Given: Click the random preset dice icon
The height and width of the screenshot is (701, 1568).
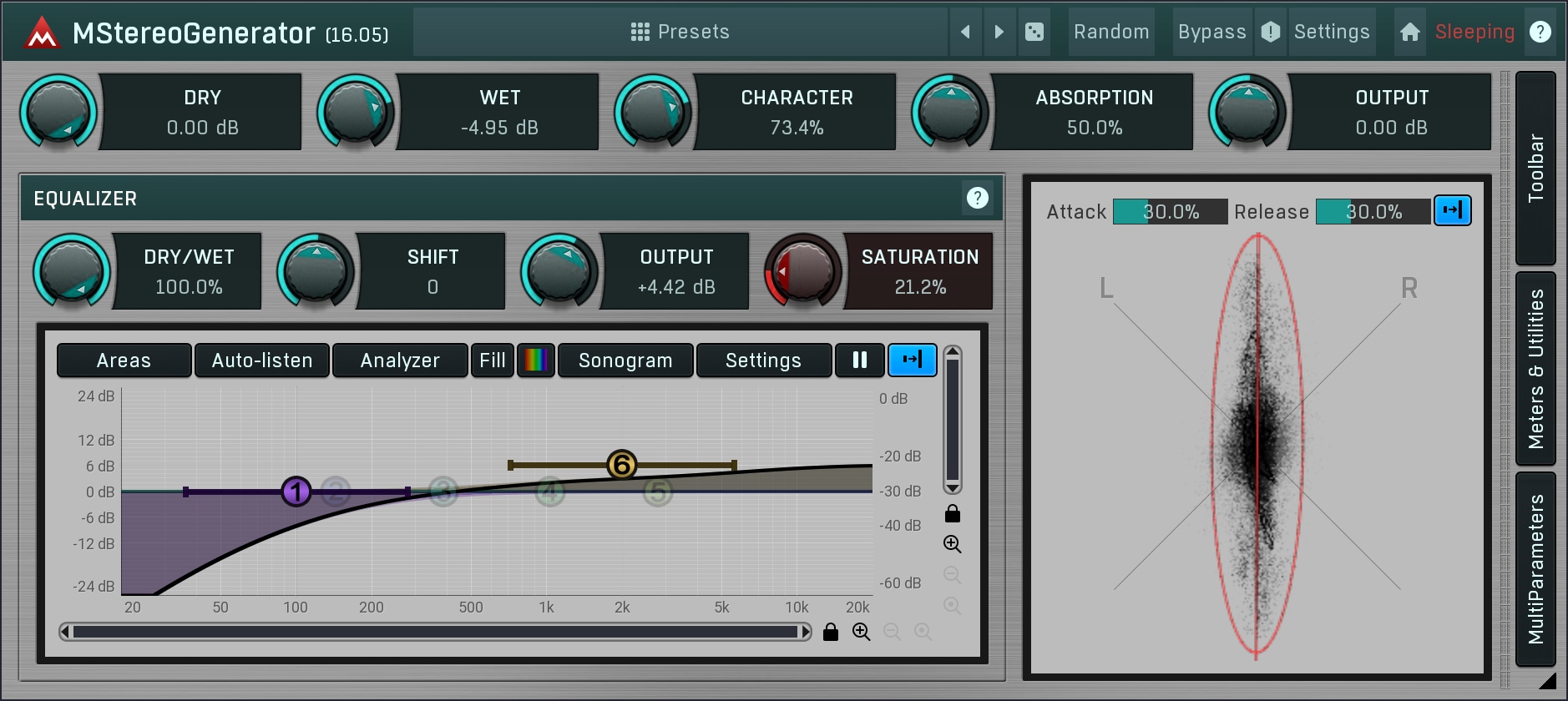Looking at the screenshot, I should coord(1034,32).
